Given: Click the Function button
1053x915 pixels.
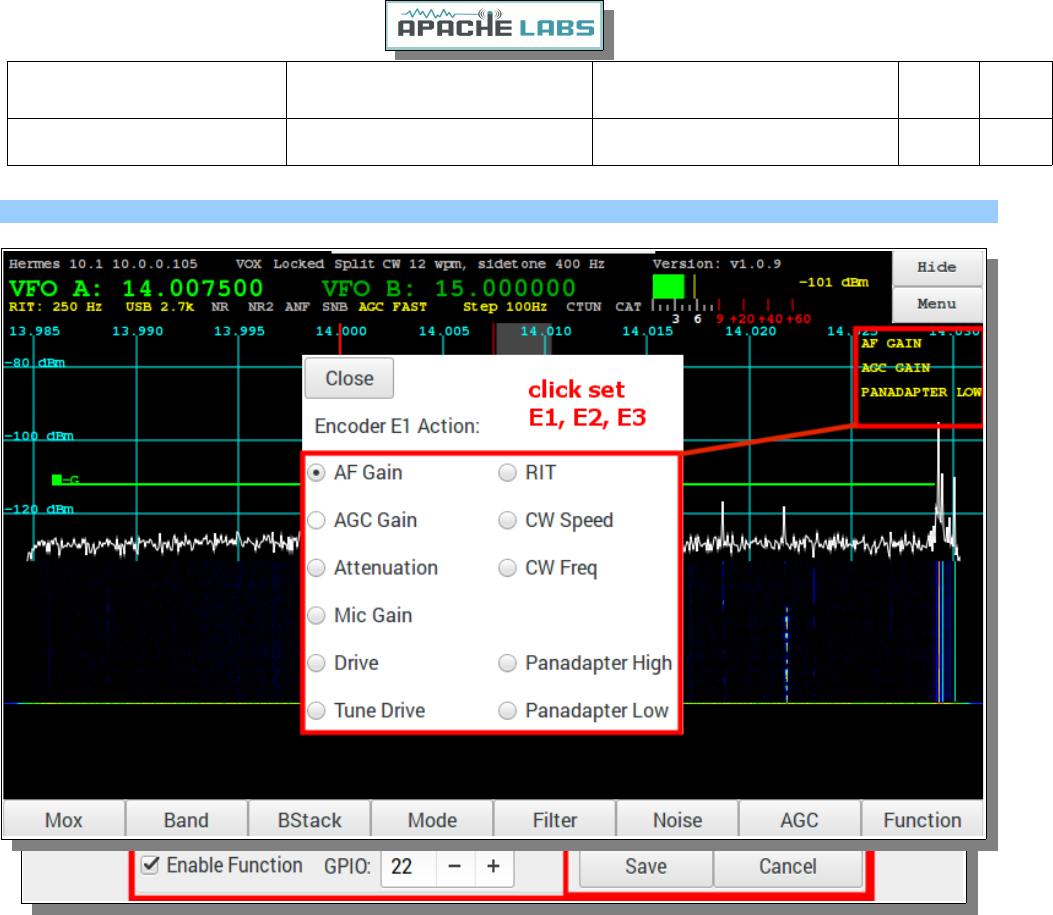Looking at the screenshot, I should [x=922, y=820].
